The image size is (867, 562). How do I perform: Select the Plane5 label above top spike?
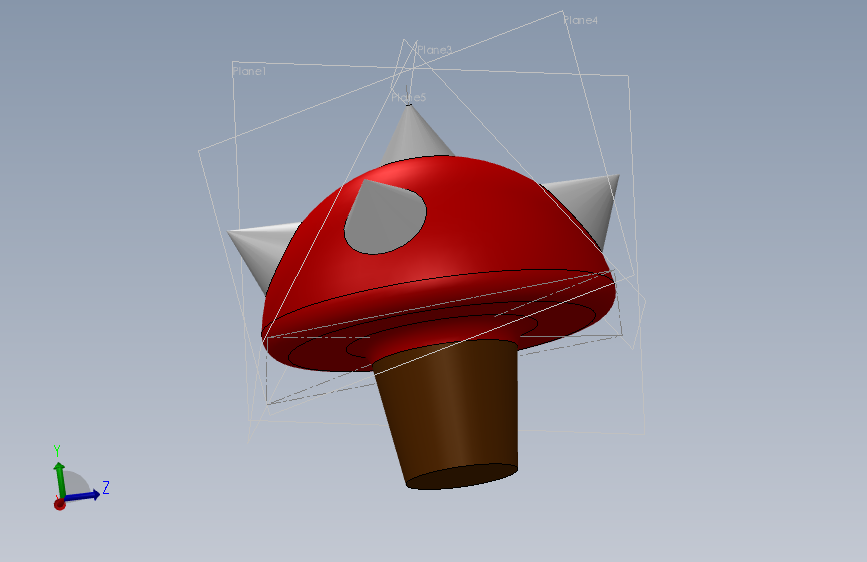tap(409, 97)
